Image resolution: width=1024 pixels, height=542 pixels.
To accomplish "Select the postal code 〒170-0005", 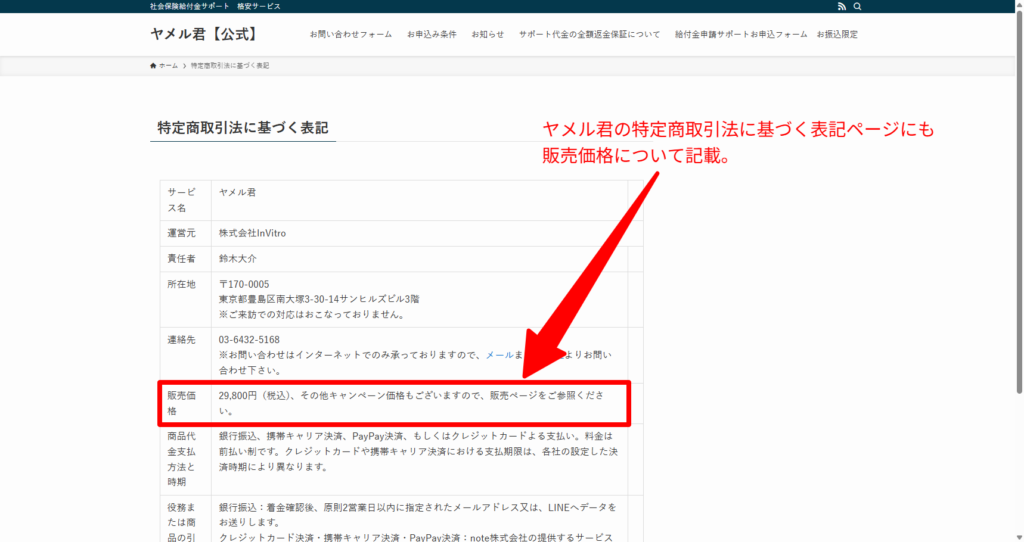I will (244, 284).
